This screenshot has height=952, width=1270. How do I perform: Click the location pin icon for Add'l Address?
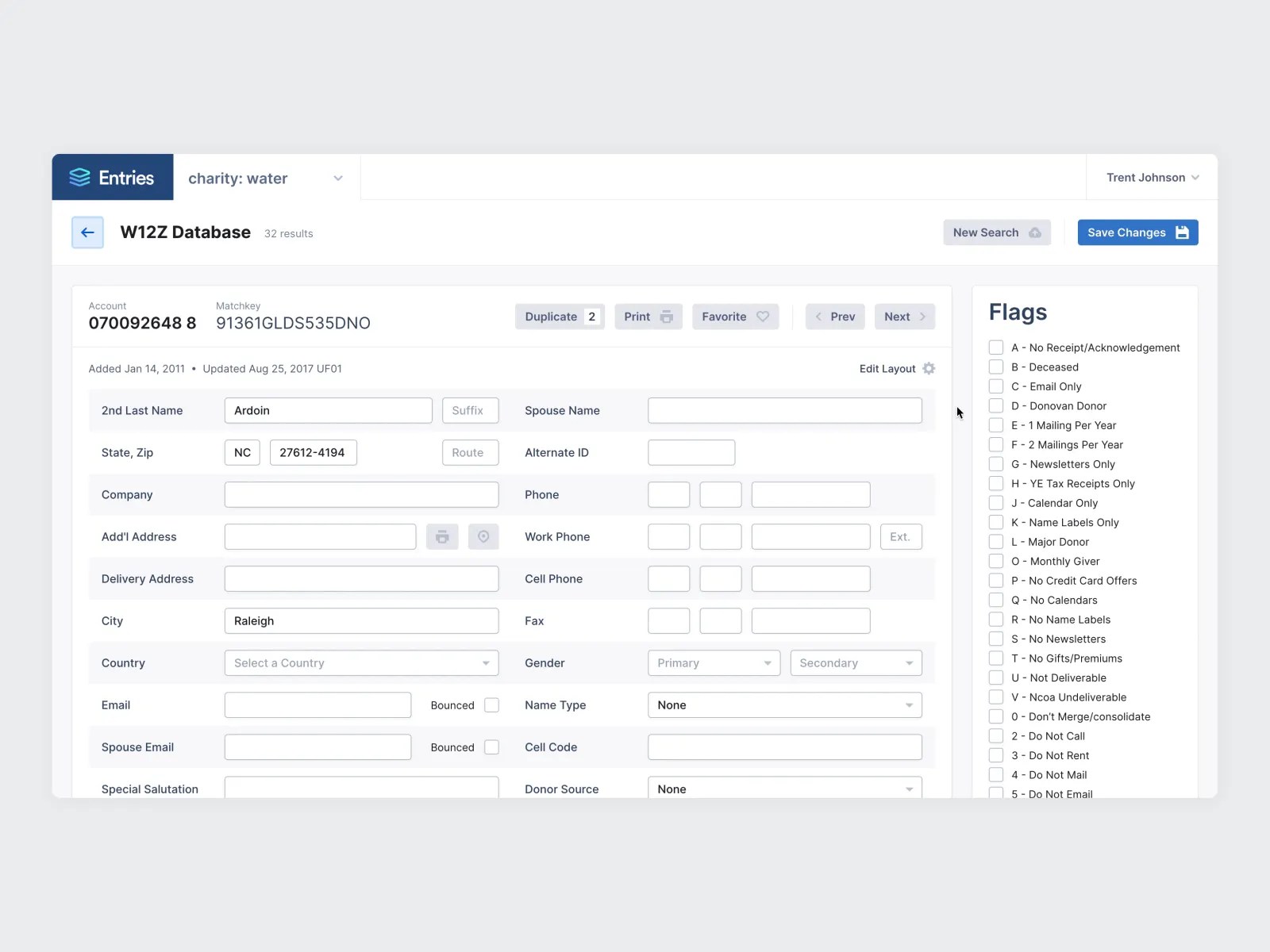pos(483,536)
